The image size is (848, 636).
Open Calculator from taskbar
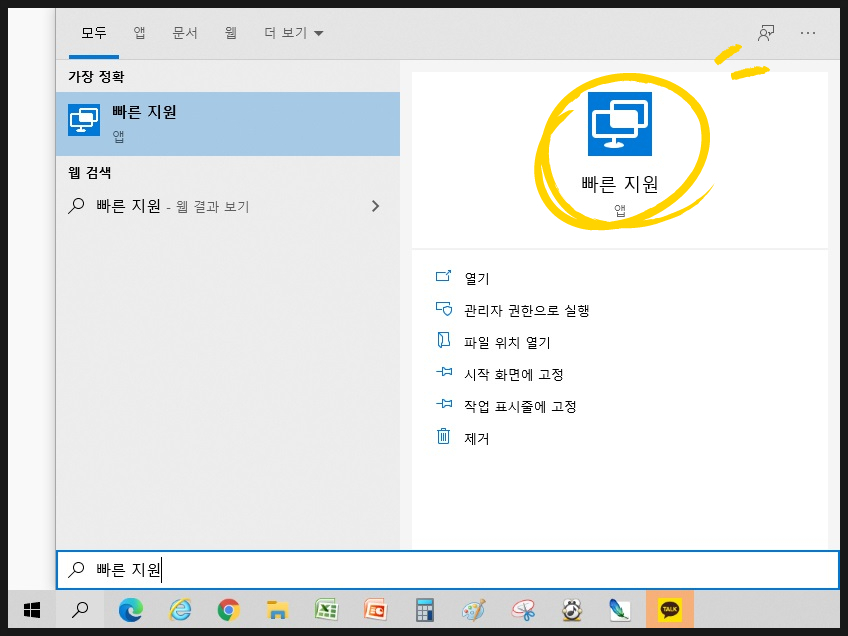(425, 610)
